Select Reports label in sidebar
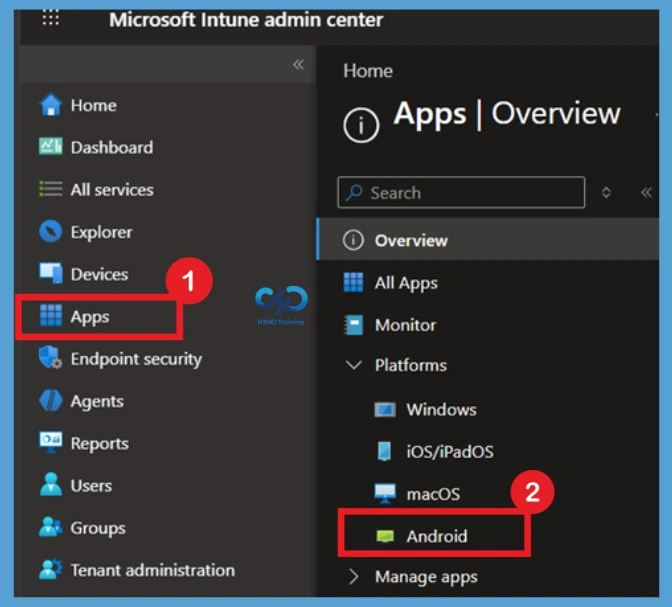The width and height of the screenshot is (672, 607). (99, 443)
